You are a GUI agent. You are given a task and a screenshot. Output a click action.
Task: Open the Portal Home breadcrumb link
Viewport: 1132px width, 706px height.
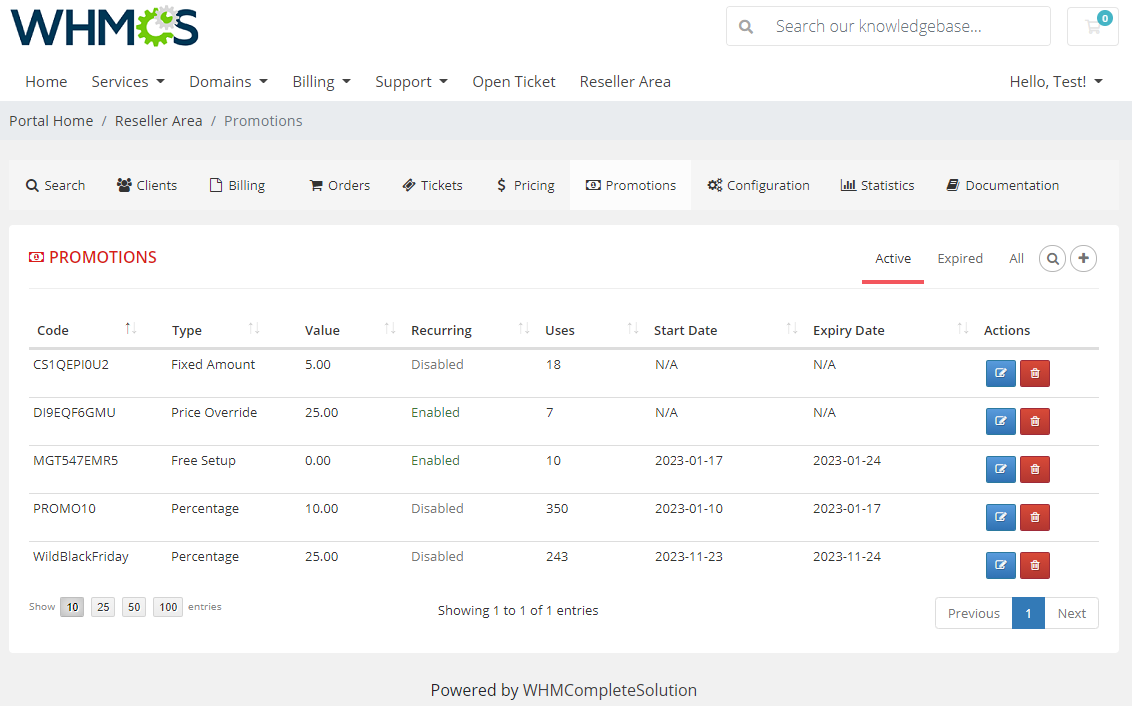coord(50,120)
